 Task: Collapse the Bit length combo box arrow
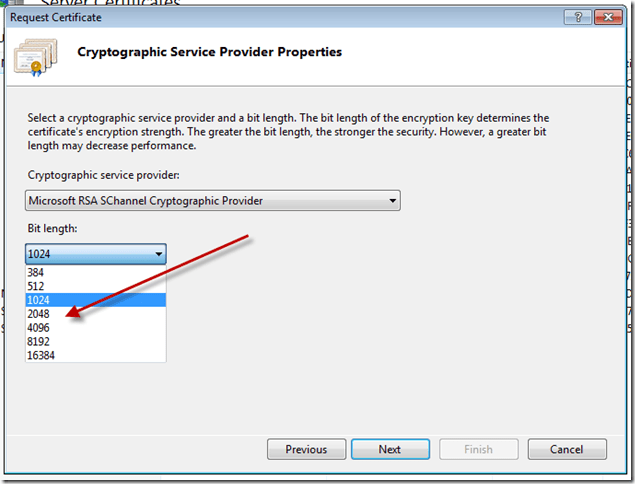157,254
